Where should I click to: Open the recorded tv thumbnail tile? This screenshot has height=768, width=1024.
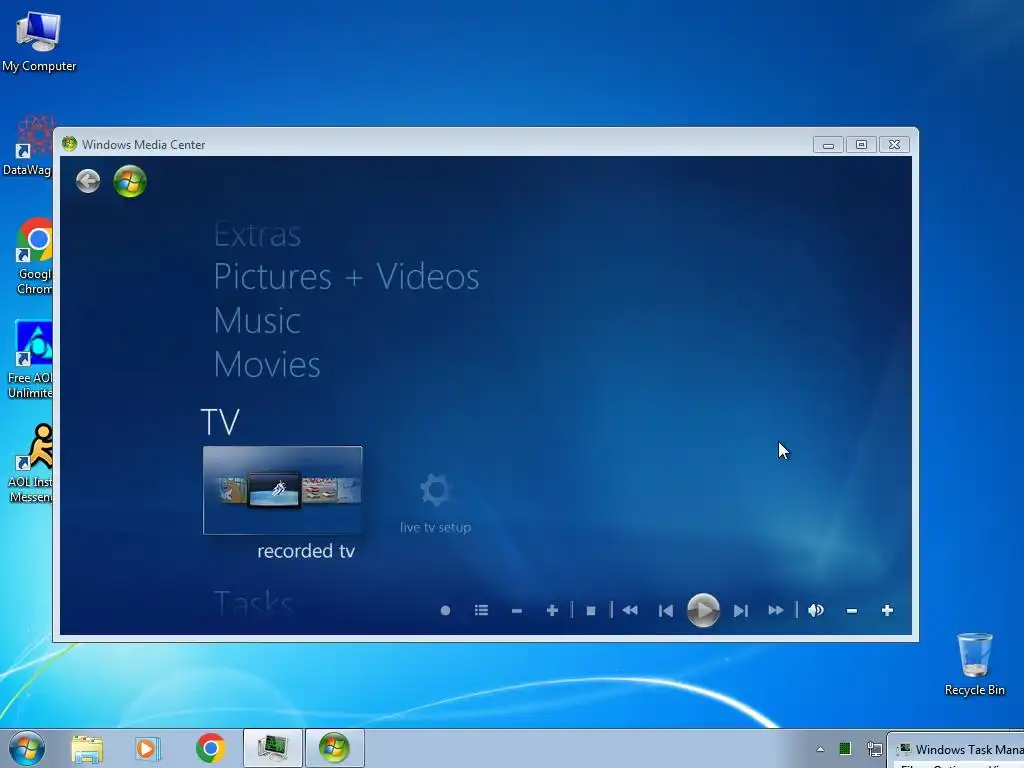[x=283, y=490]
